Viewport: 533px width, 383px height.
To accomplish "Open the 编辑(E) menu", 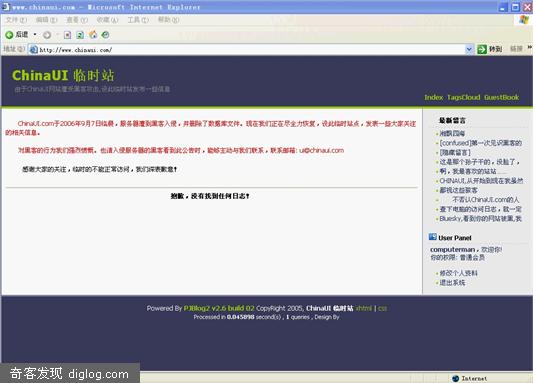I will (47, 20).
